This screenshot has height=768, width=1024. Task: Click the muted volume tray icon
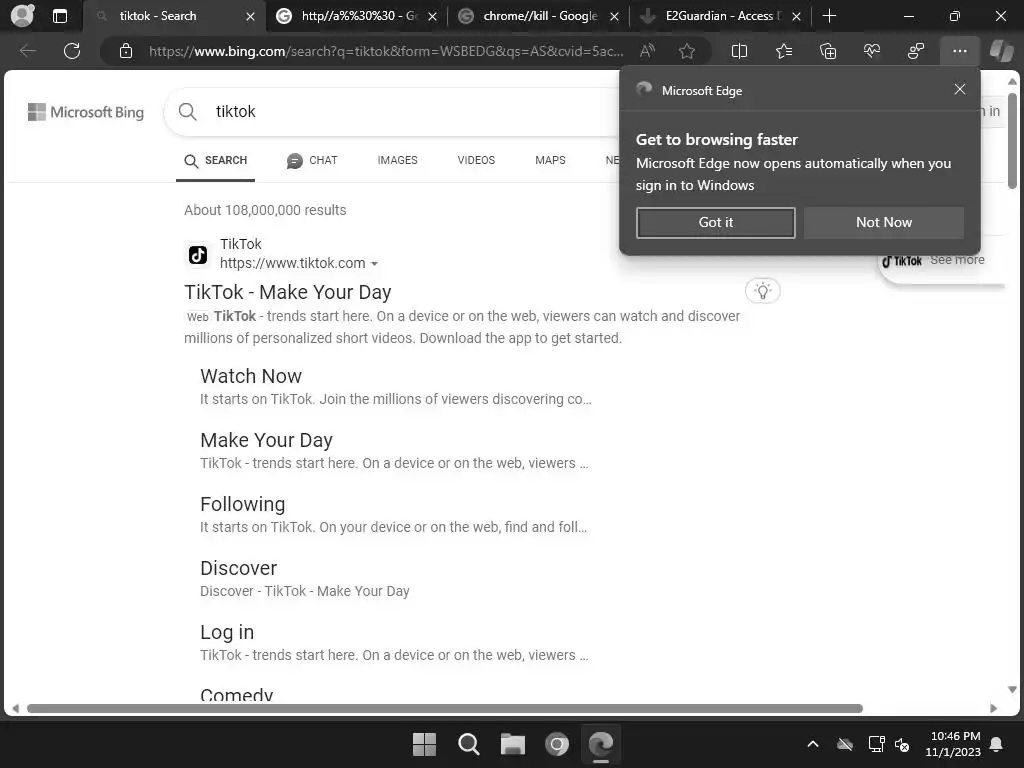tap(902, 744)
